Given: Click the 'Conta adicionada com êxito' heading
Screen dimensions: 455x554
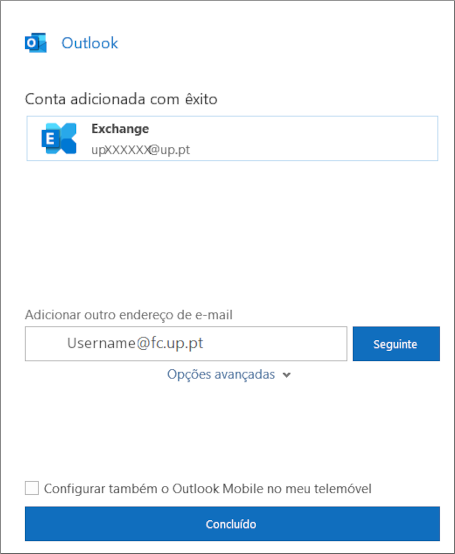Looking at the screenshot, I should tap(121, 99).
